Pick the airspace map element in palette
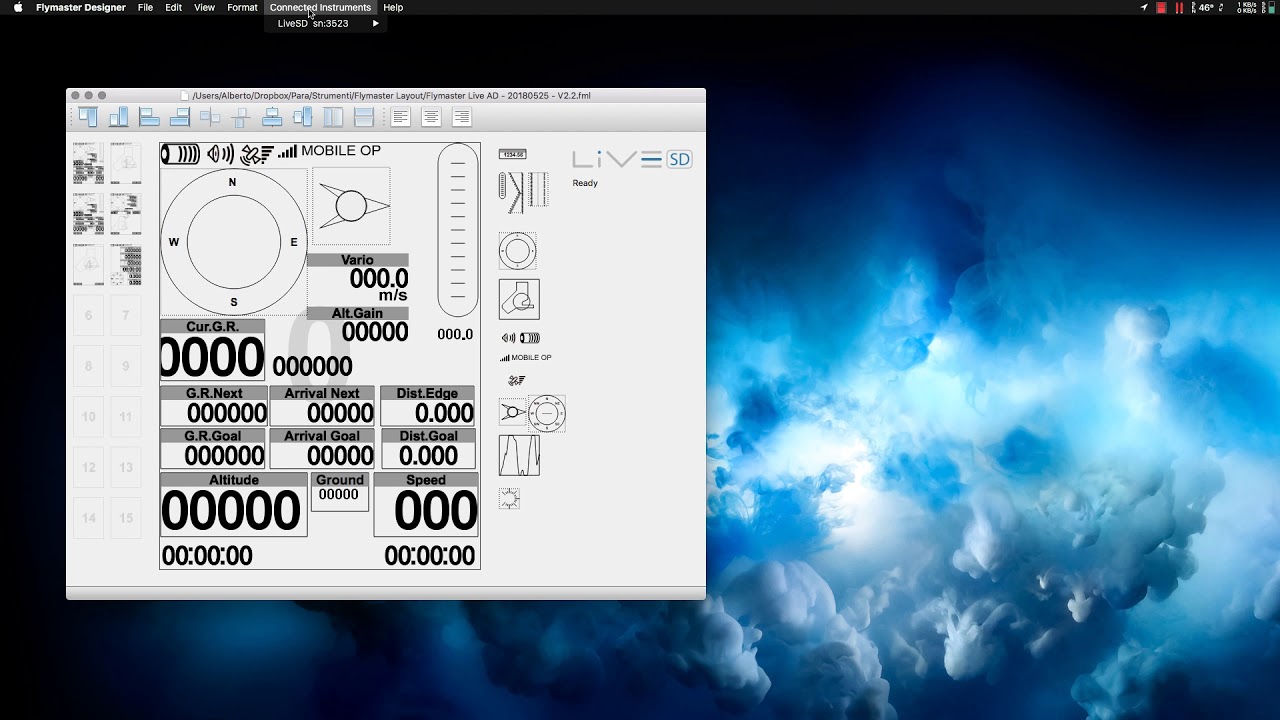Viewport: 1280px width, 720px height. [519, 299]
